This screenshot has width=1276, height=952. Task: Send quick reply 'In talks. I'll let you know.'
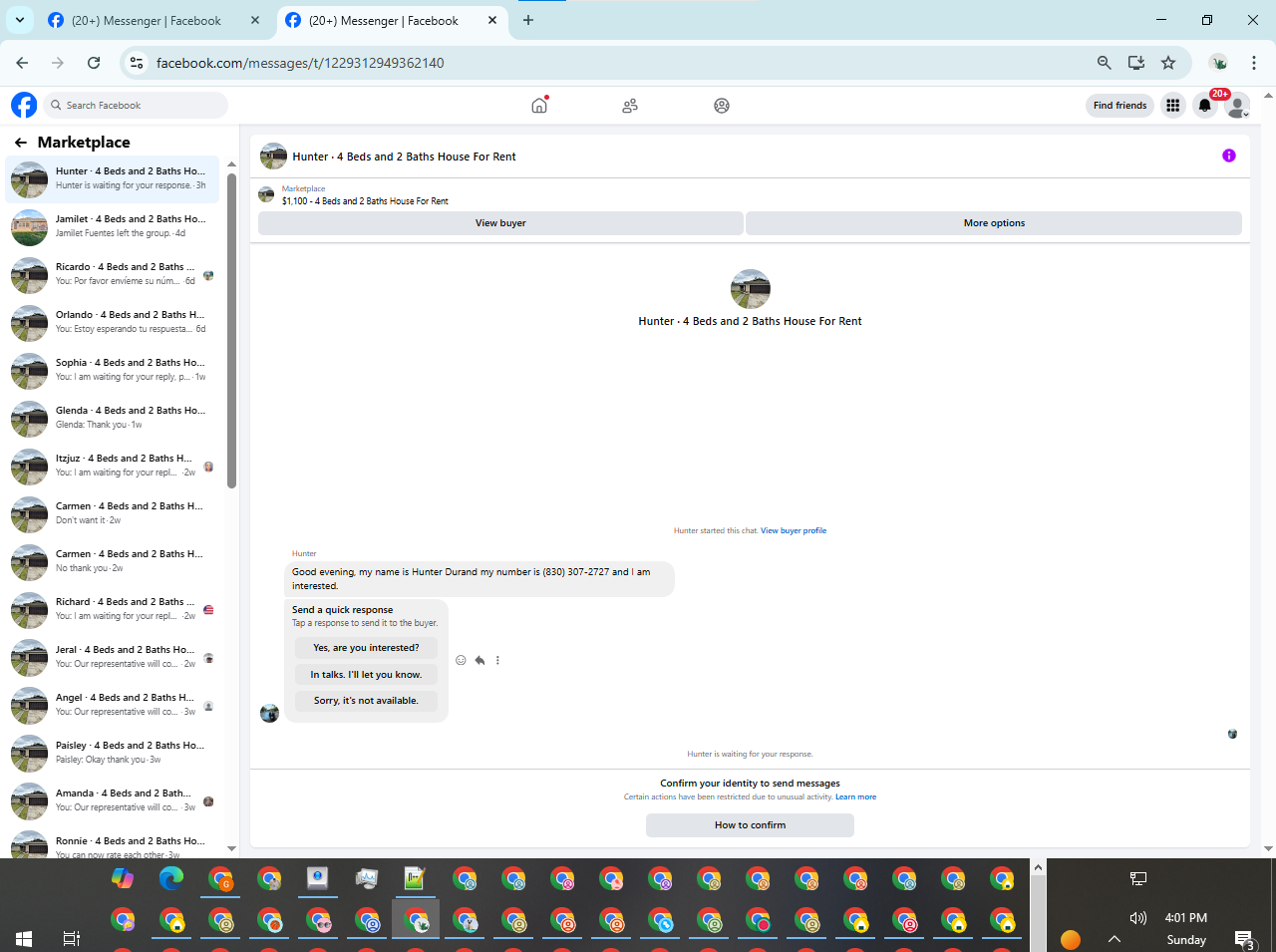pos(366,675)
